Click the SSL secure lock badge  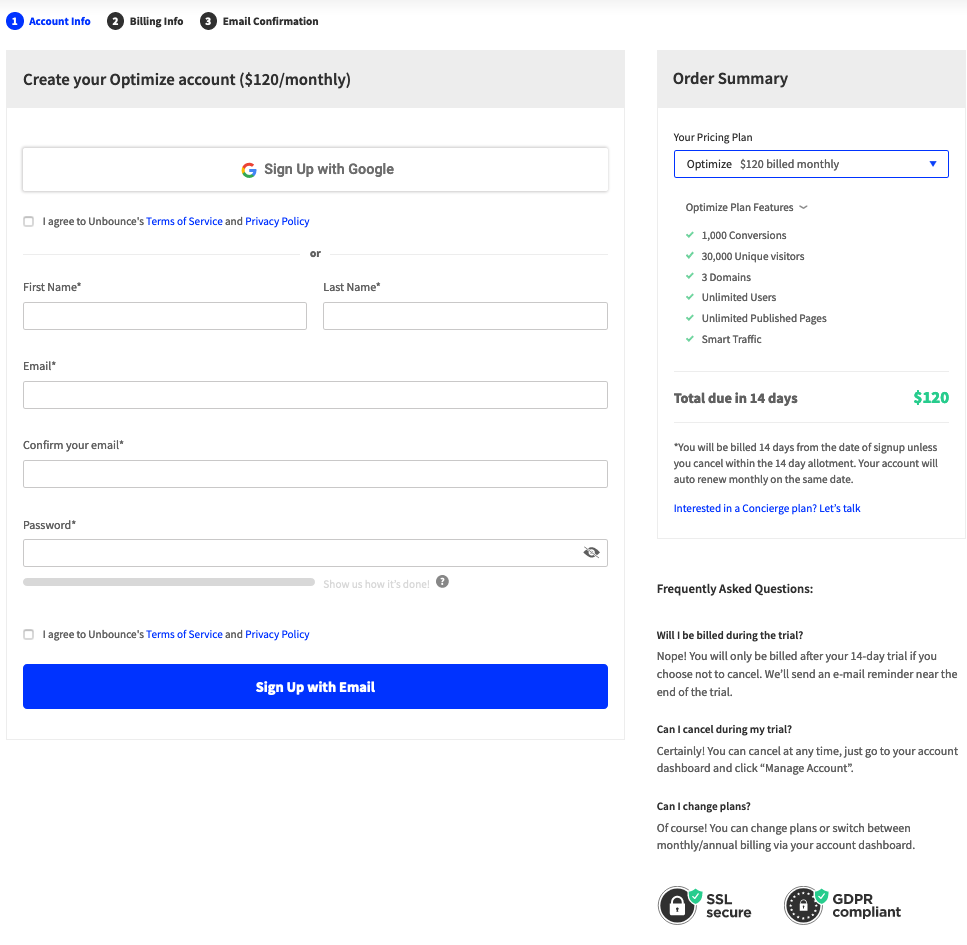pos(678,906)
